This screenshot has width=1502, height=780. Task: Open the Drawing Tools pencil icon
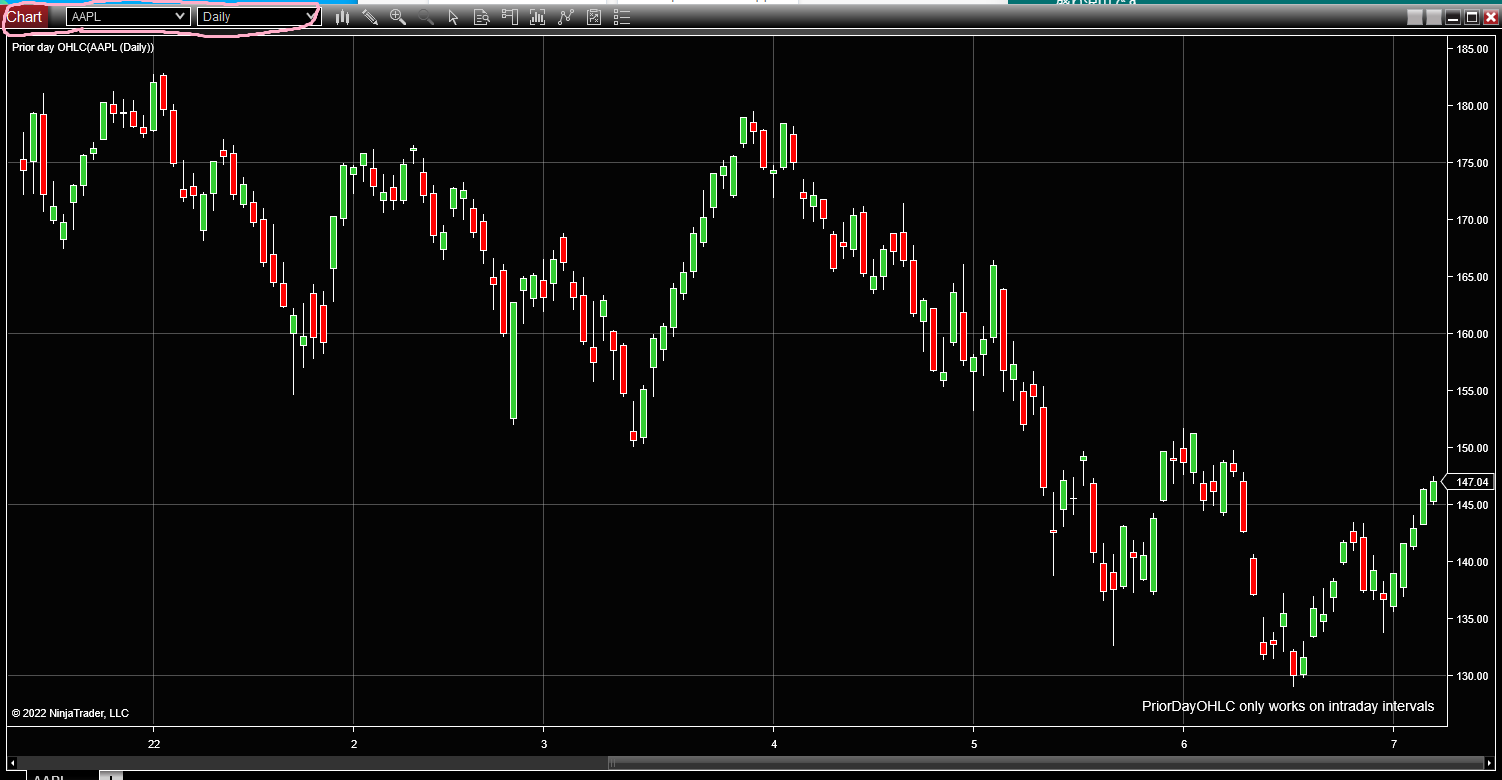tap(370, 17)
